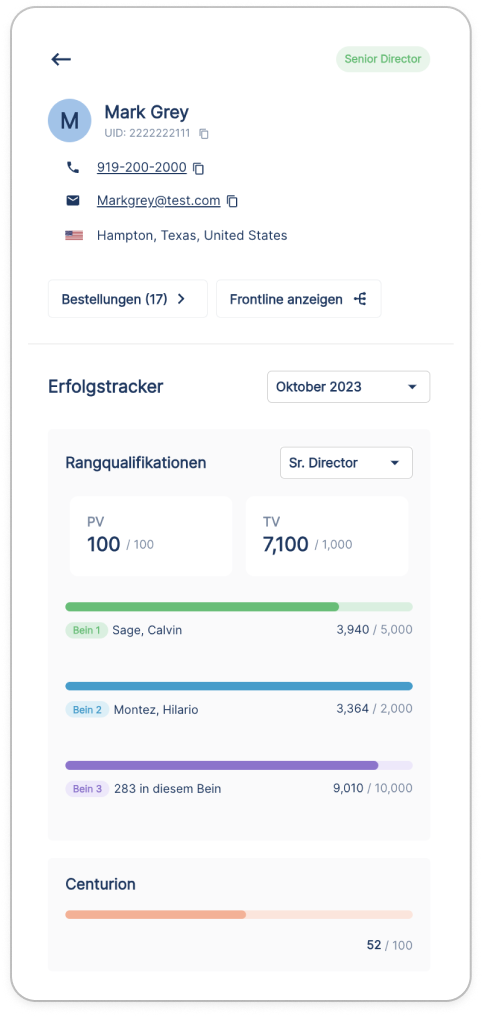Copy the email address Markgrey@test.com
The height and width of the screenshot is (1016, 482).
coord(233,202)
